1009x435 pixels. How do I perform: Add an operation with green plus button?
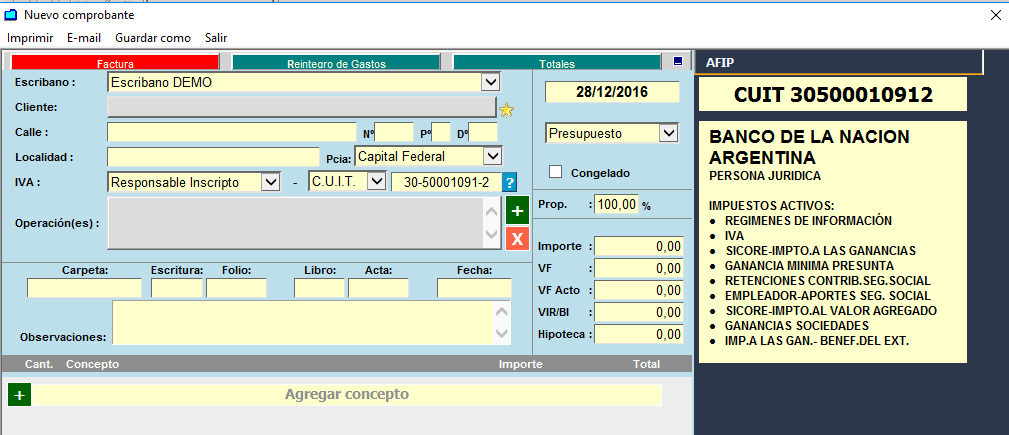point(517,210)
